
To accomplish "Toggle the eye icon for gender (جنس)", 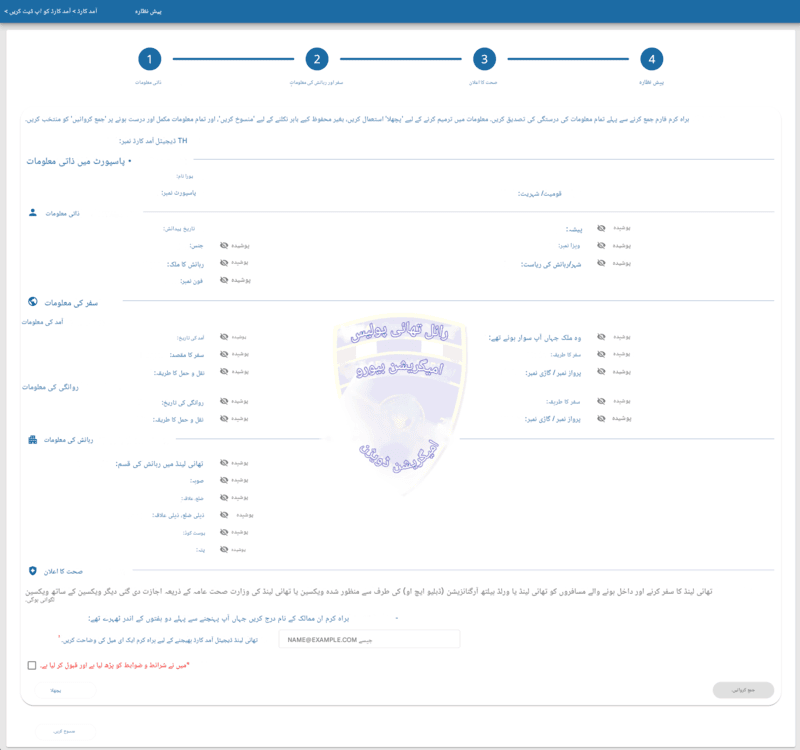I will 224,245.
